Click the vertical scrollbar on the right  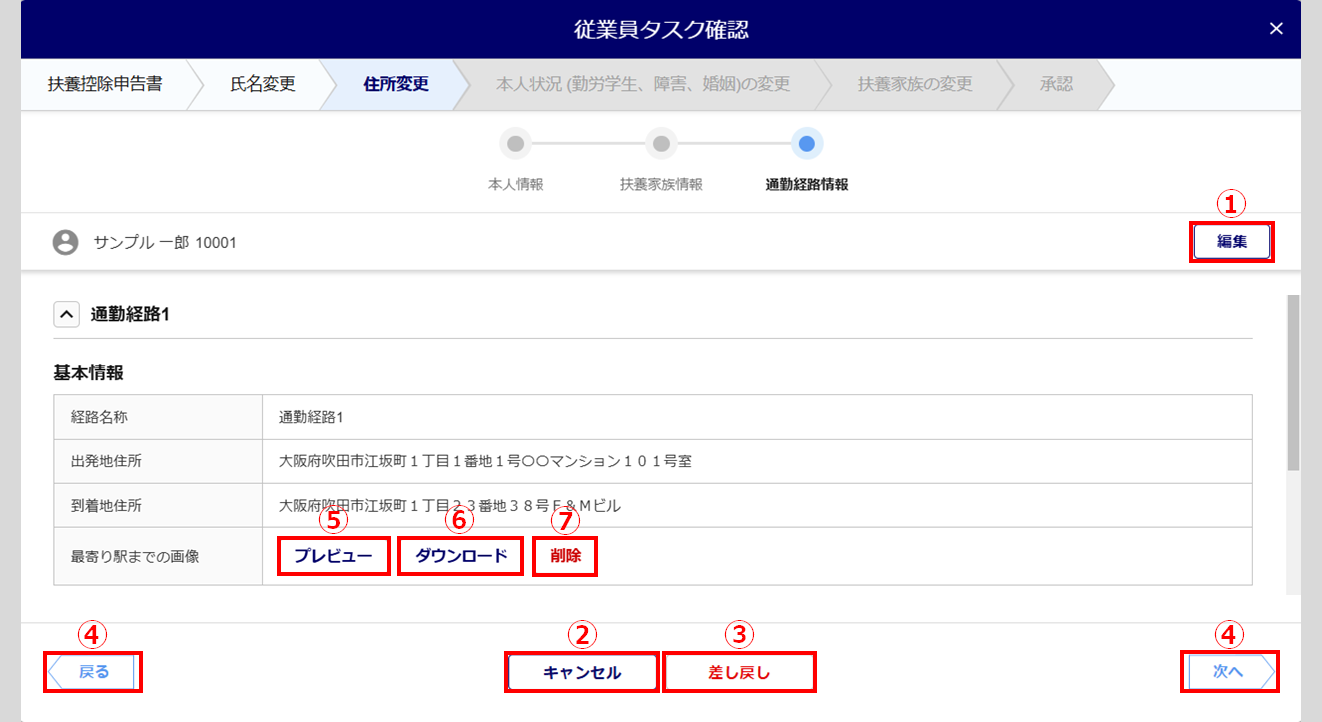[x=1292, y=382]
